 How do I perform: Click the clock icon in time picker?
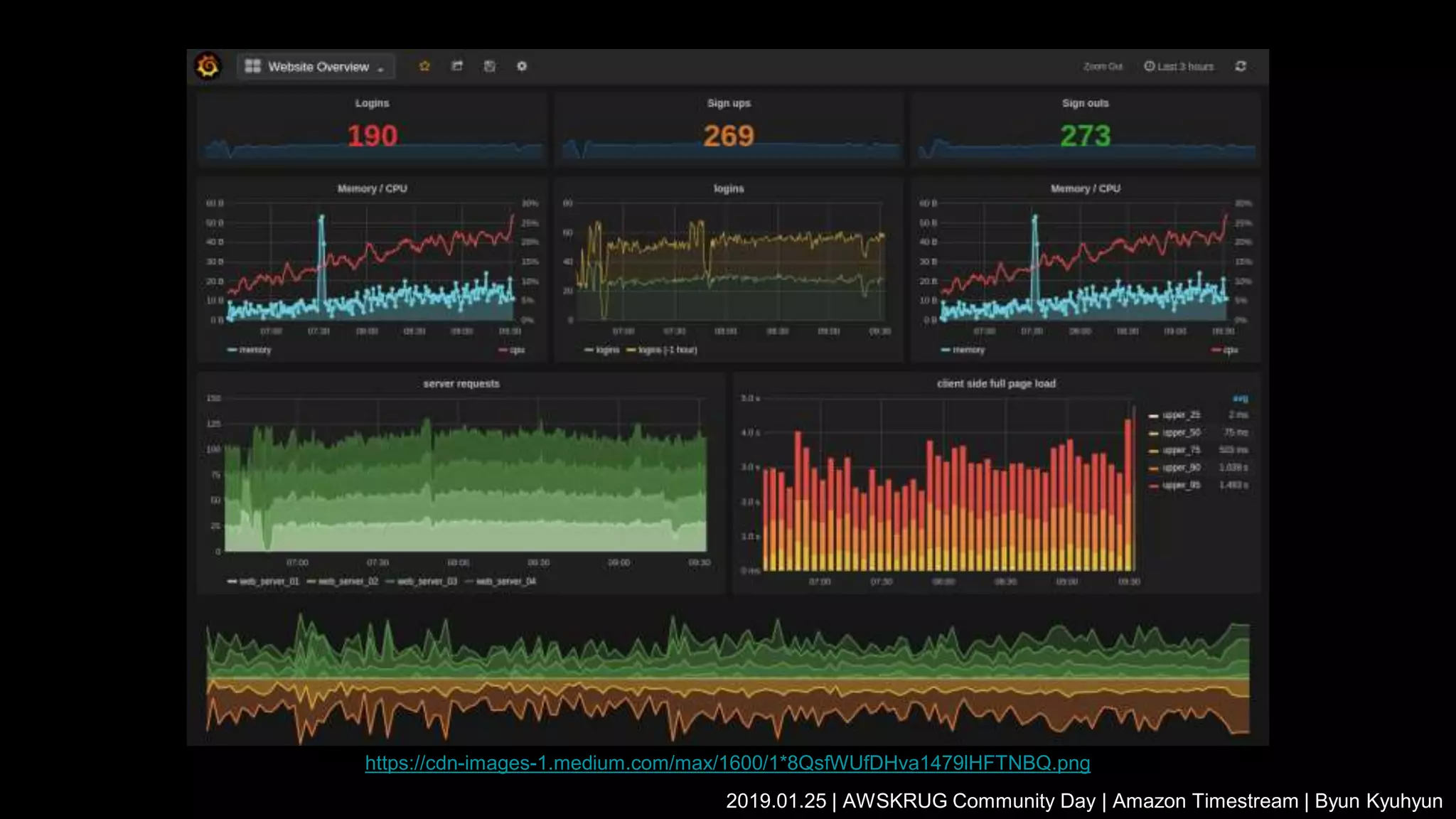pos(1149,66)
